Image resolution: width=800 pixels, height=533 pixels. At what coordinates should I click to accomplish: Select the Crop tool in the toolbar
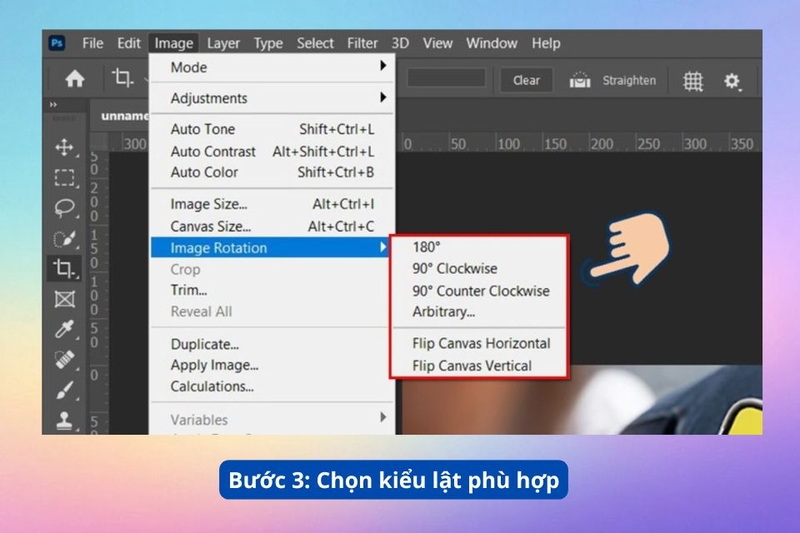64,268
